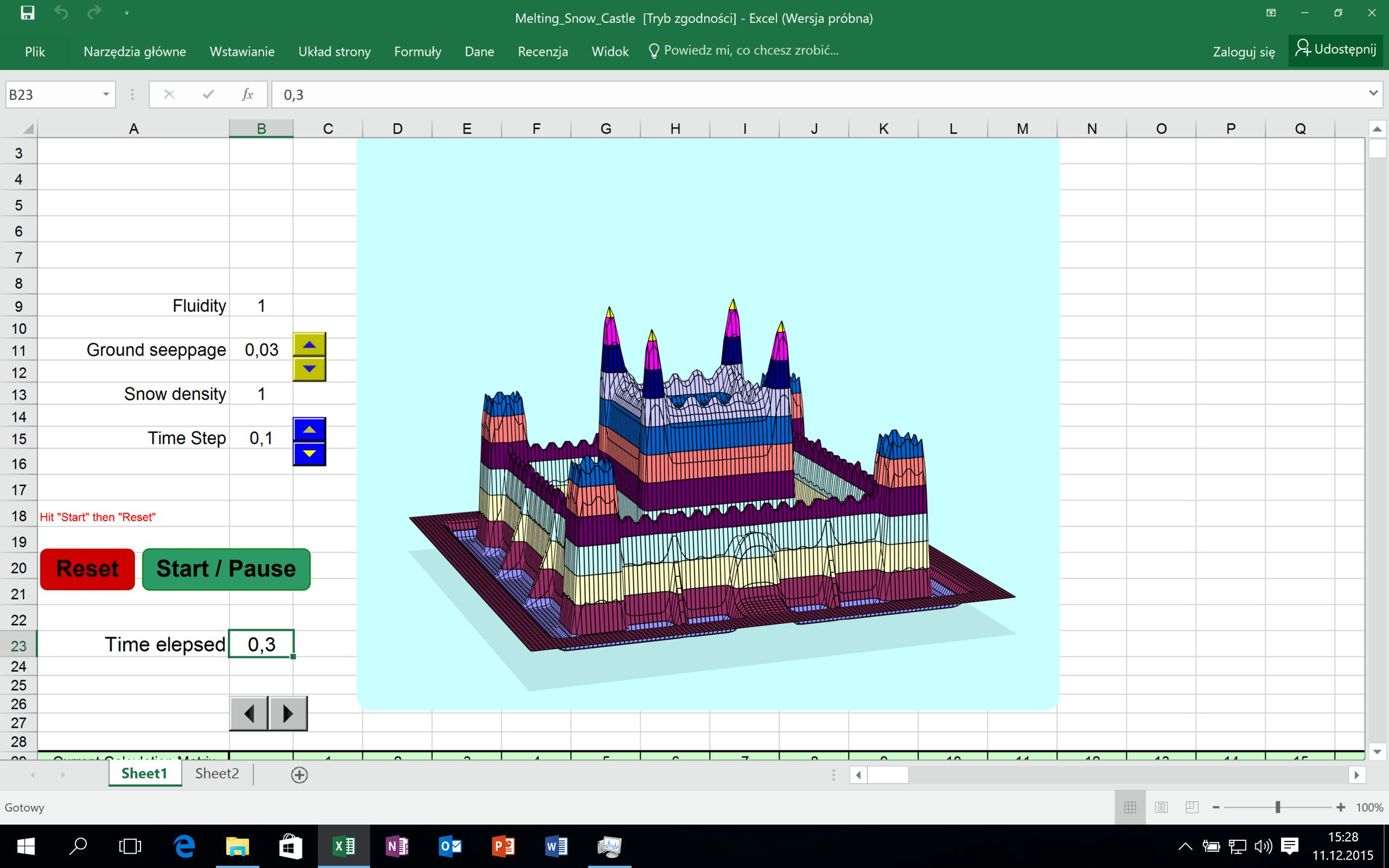
Task: Open Customize Quick Access Toolbar dropdown
Action: 127,13
